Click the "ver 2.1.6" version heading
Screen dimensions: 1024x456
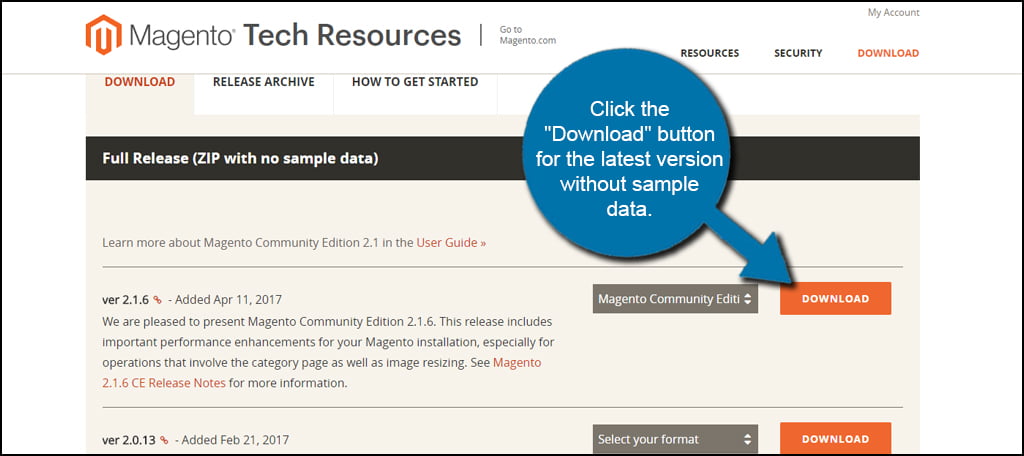click(x=125, y=299)
